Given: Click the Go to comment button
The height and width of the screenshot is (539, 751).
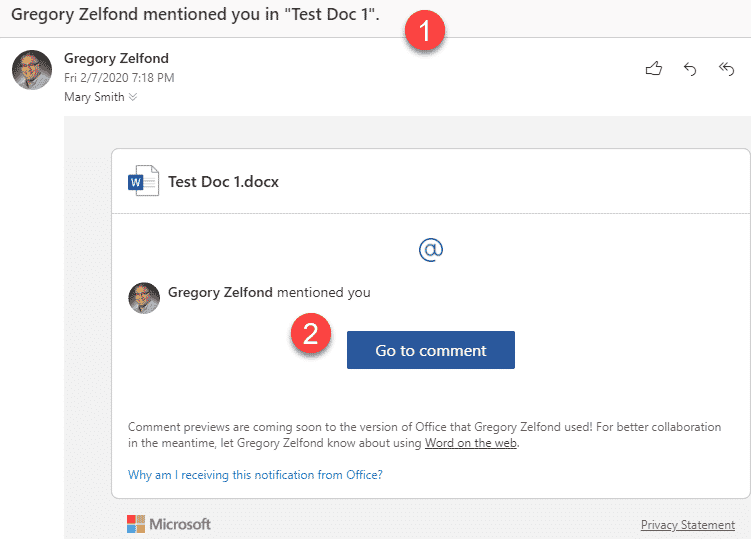Looking at the screenshot, I should click(x=431, y=350).
